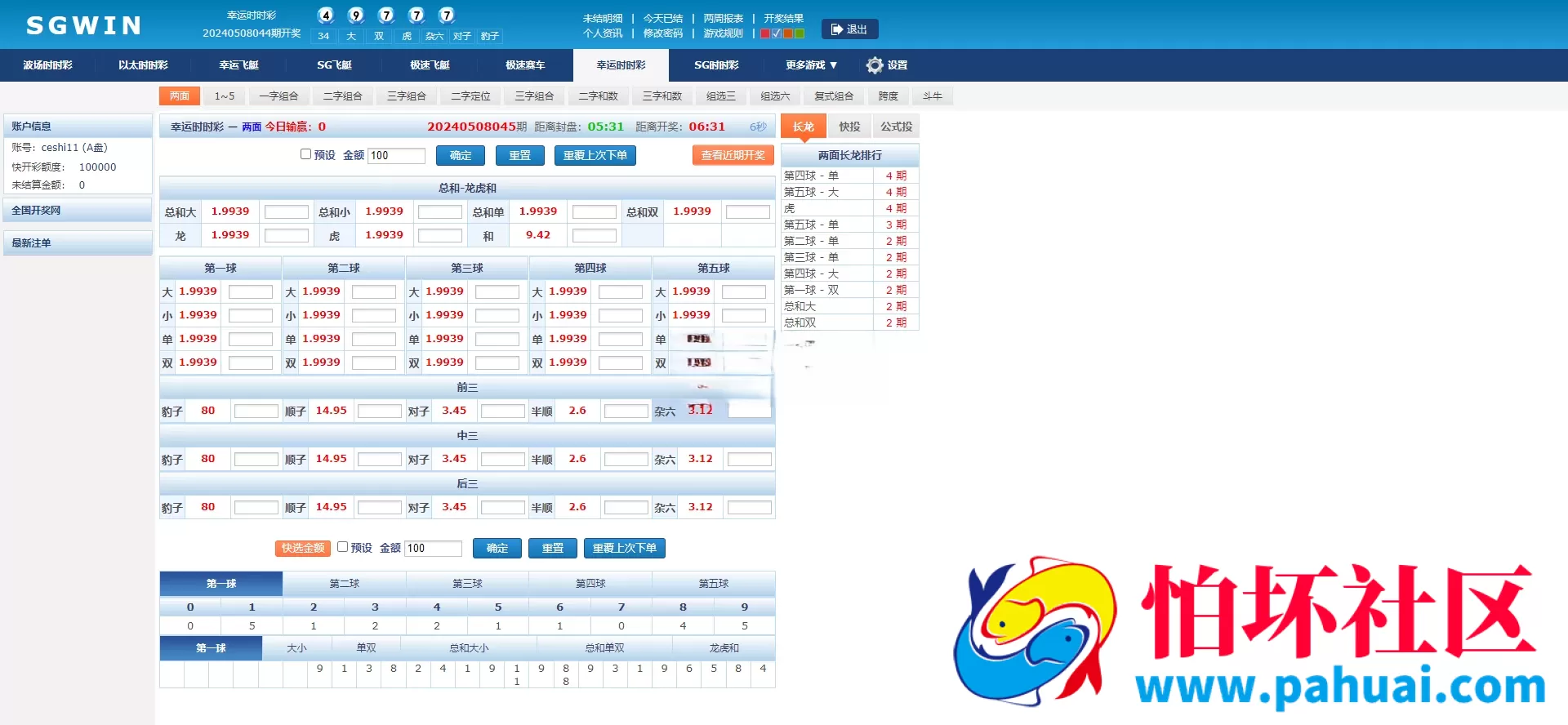This screenshot has width=1568, height=725.
Task: Select the 快投 tab
Action: [850, 127]
